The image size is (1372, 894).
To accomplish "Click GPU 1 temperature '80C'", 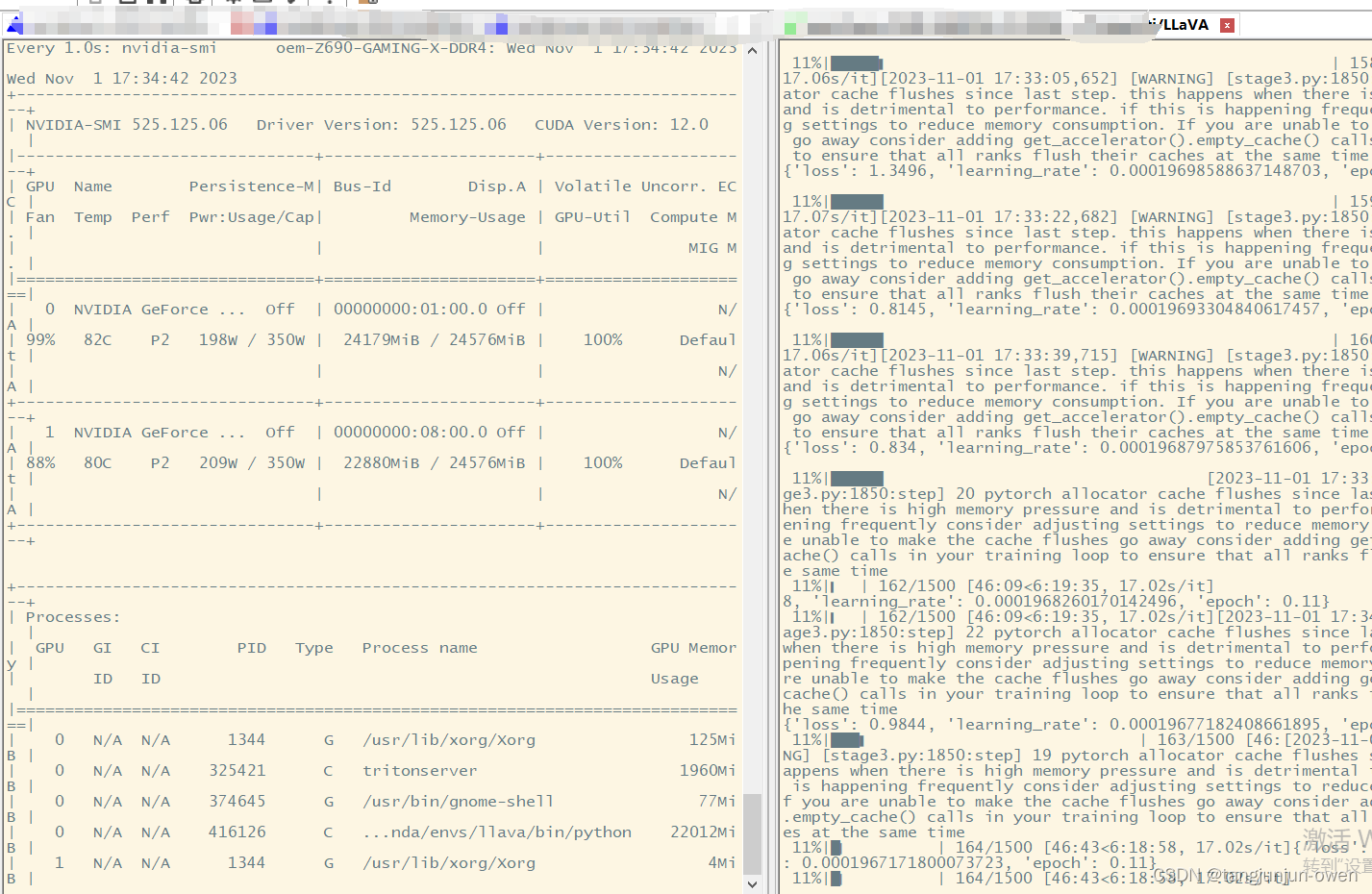I will coord(98,463).
